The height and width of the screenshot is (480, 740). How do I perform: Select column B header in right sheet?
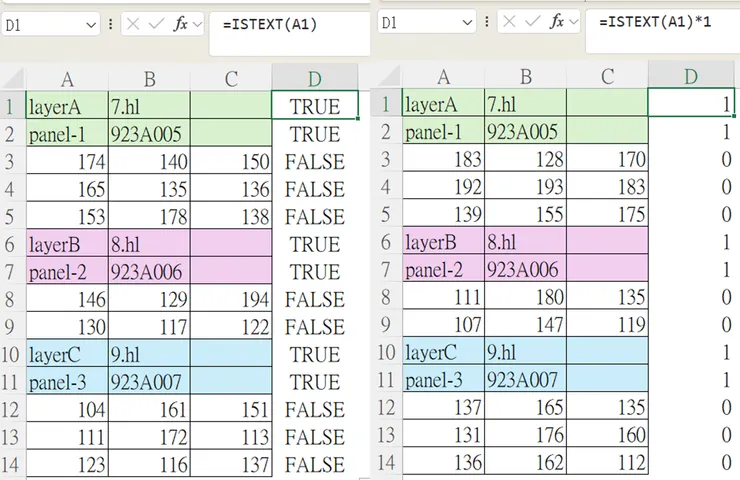525,76
